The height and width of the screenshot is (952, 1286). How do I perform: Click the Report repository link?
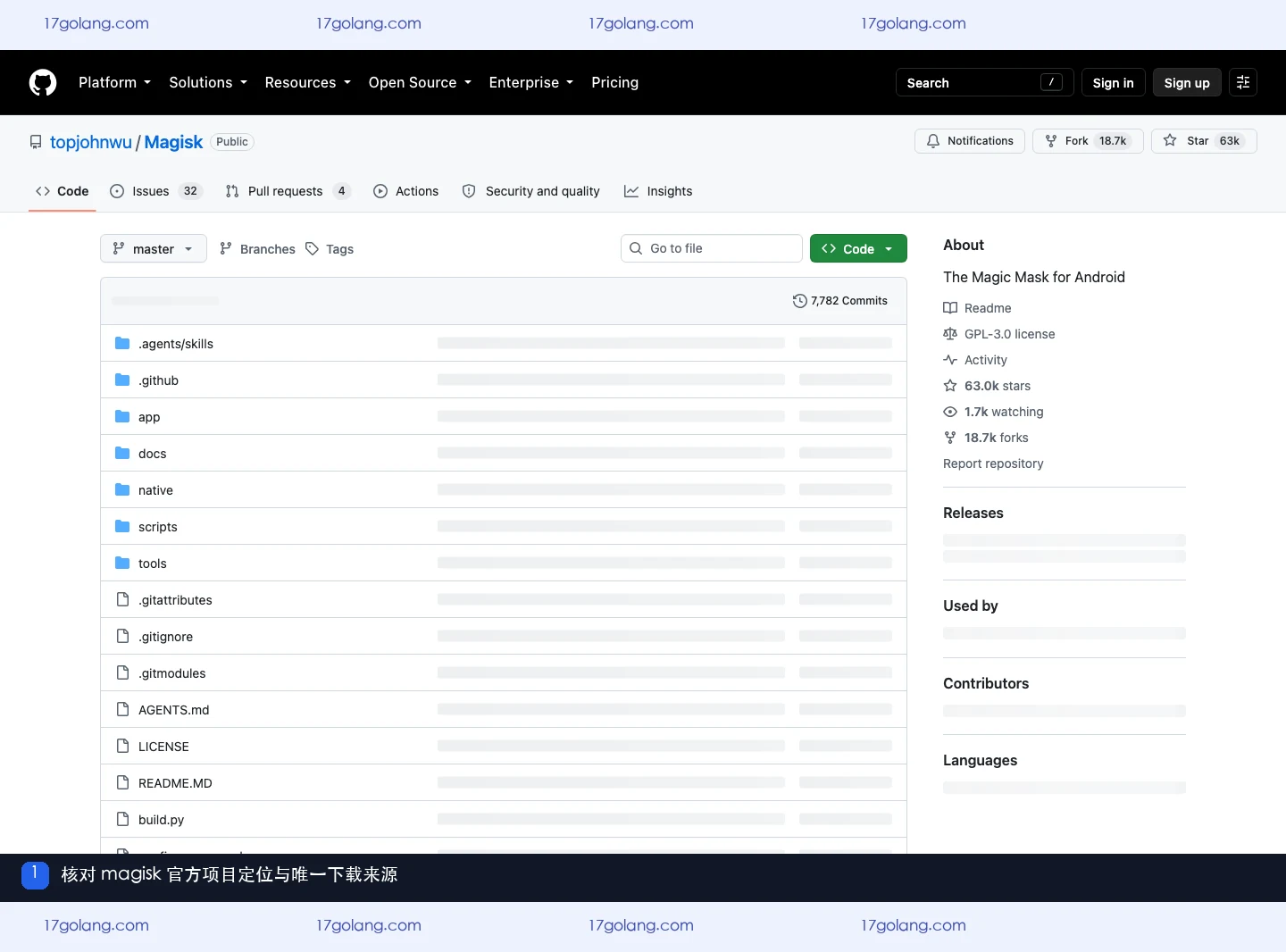tap(993, 463)
